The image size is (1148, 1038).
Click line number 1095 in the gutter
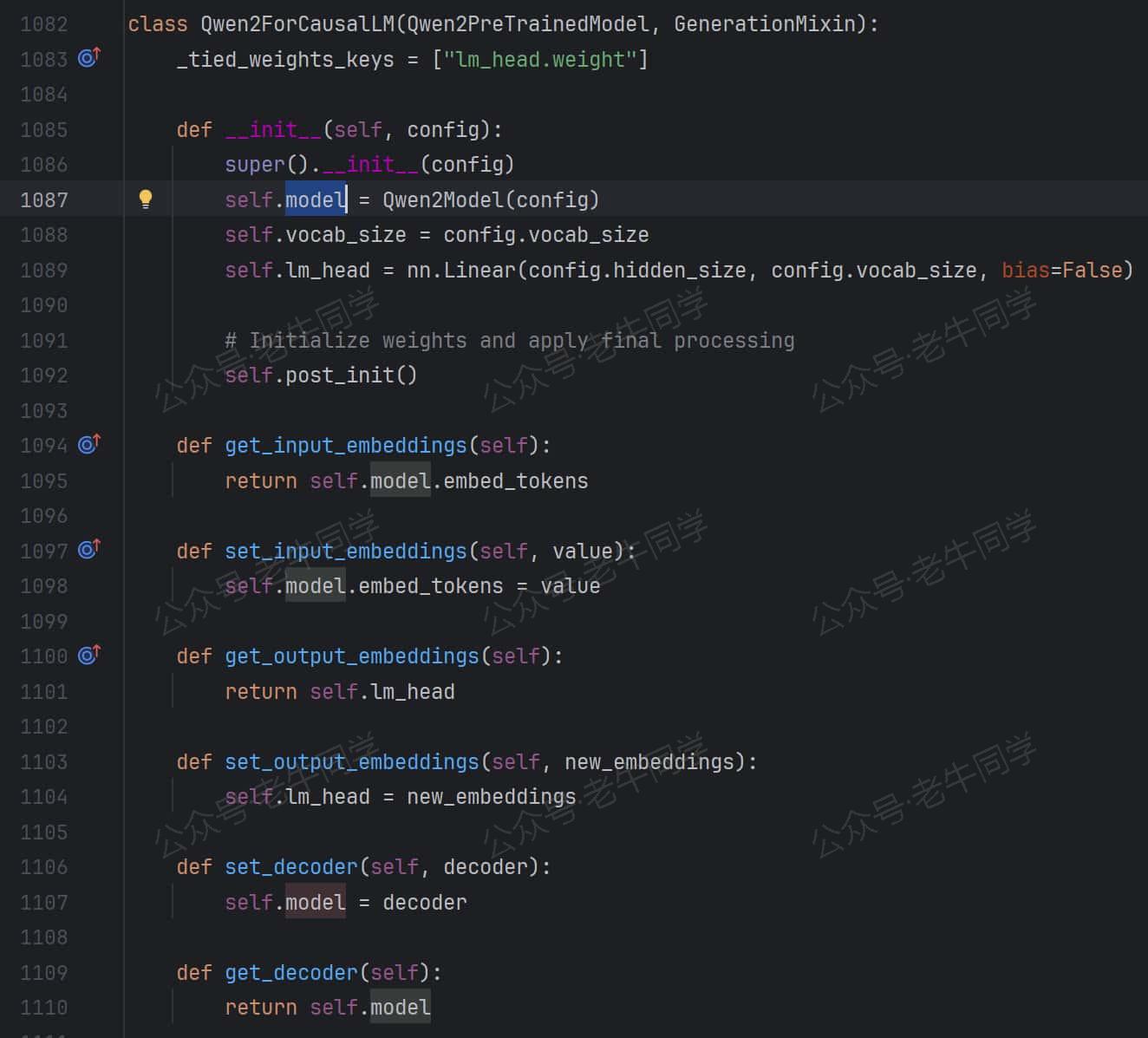click(43, 481)
